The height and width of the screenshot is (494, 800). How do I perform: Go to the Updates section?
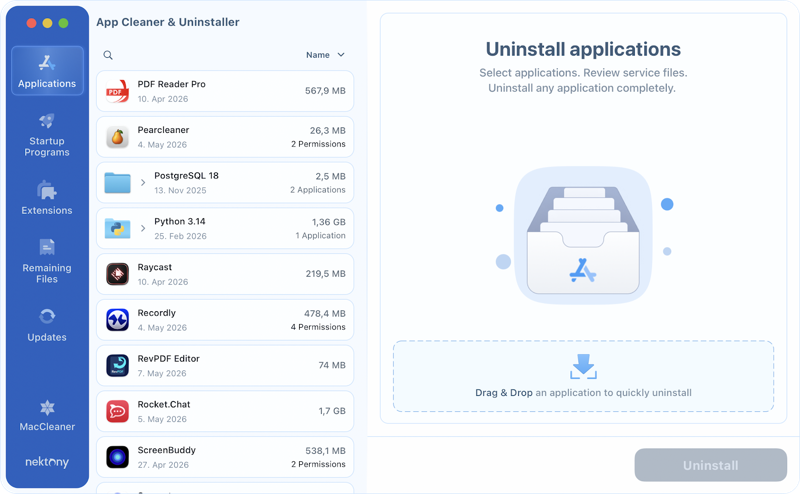[47, 325]
